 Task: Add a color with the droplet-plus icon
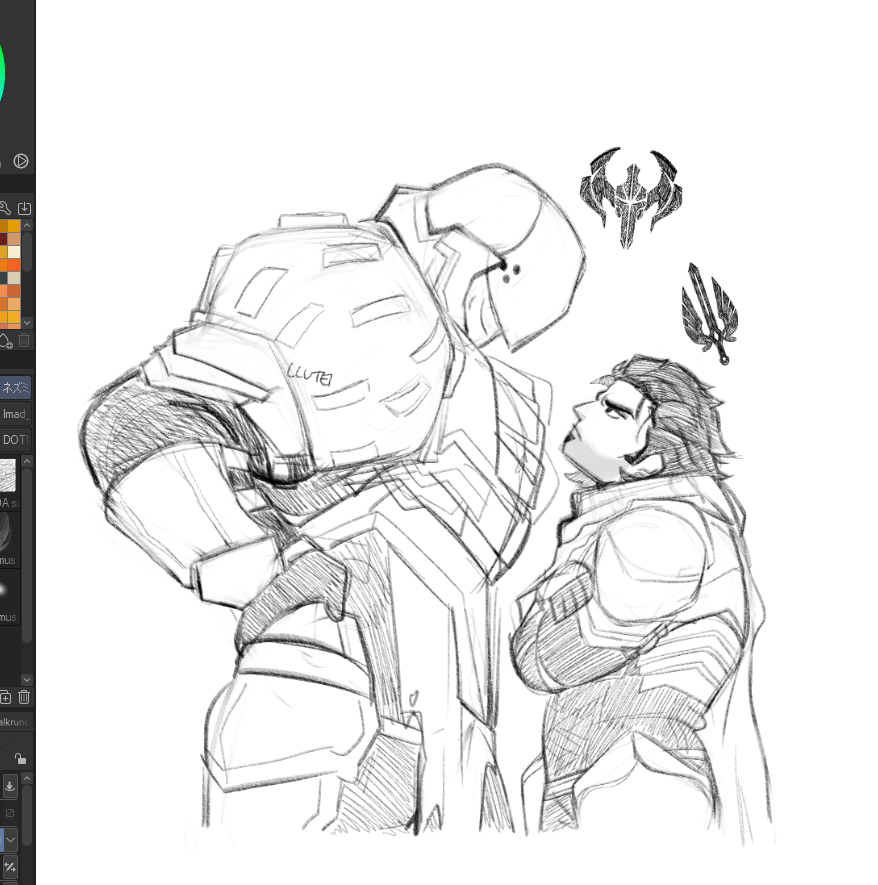click(5, 341)
